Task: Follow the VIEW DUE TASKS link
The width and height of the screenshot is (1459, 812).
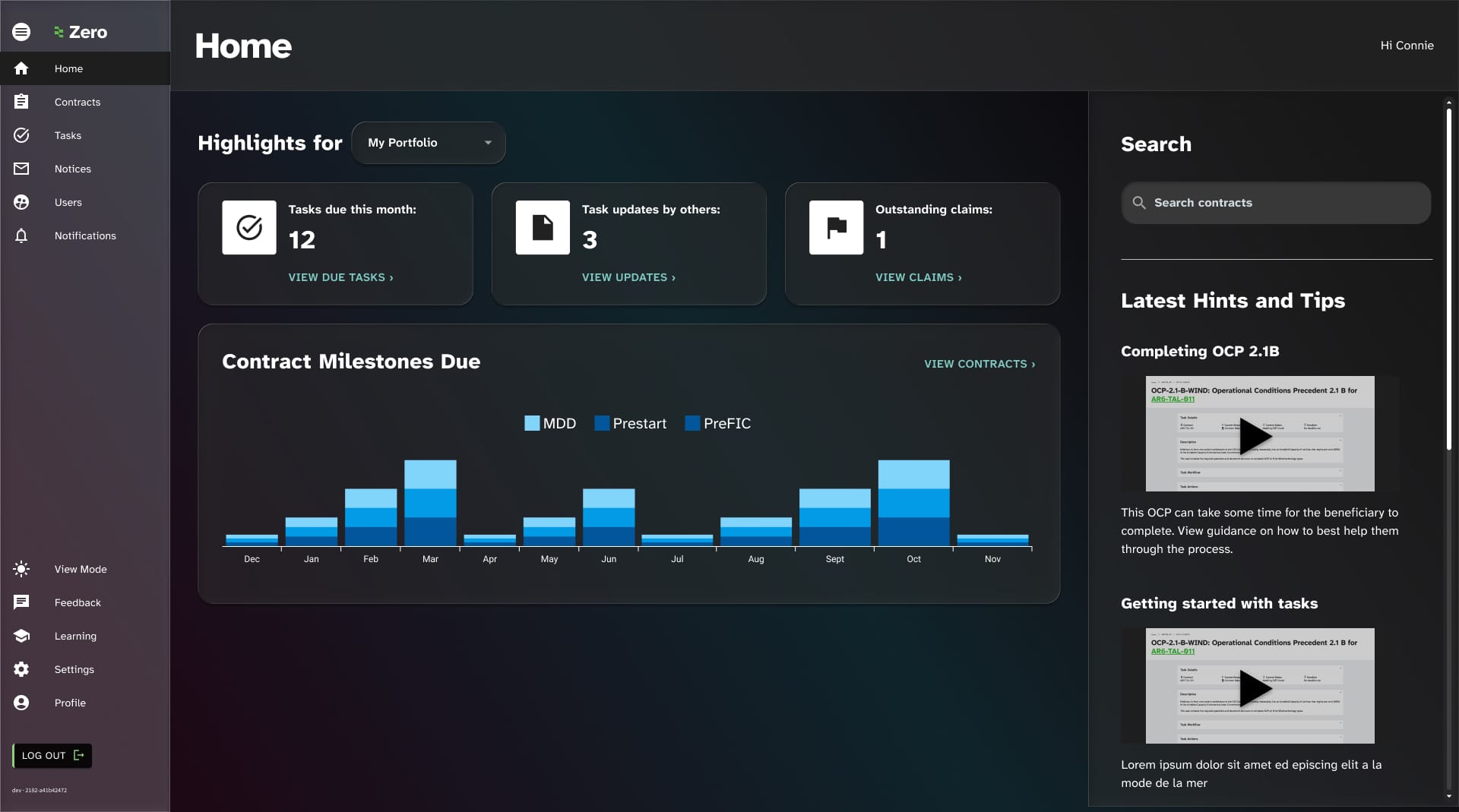Action: click(340, 277)
